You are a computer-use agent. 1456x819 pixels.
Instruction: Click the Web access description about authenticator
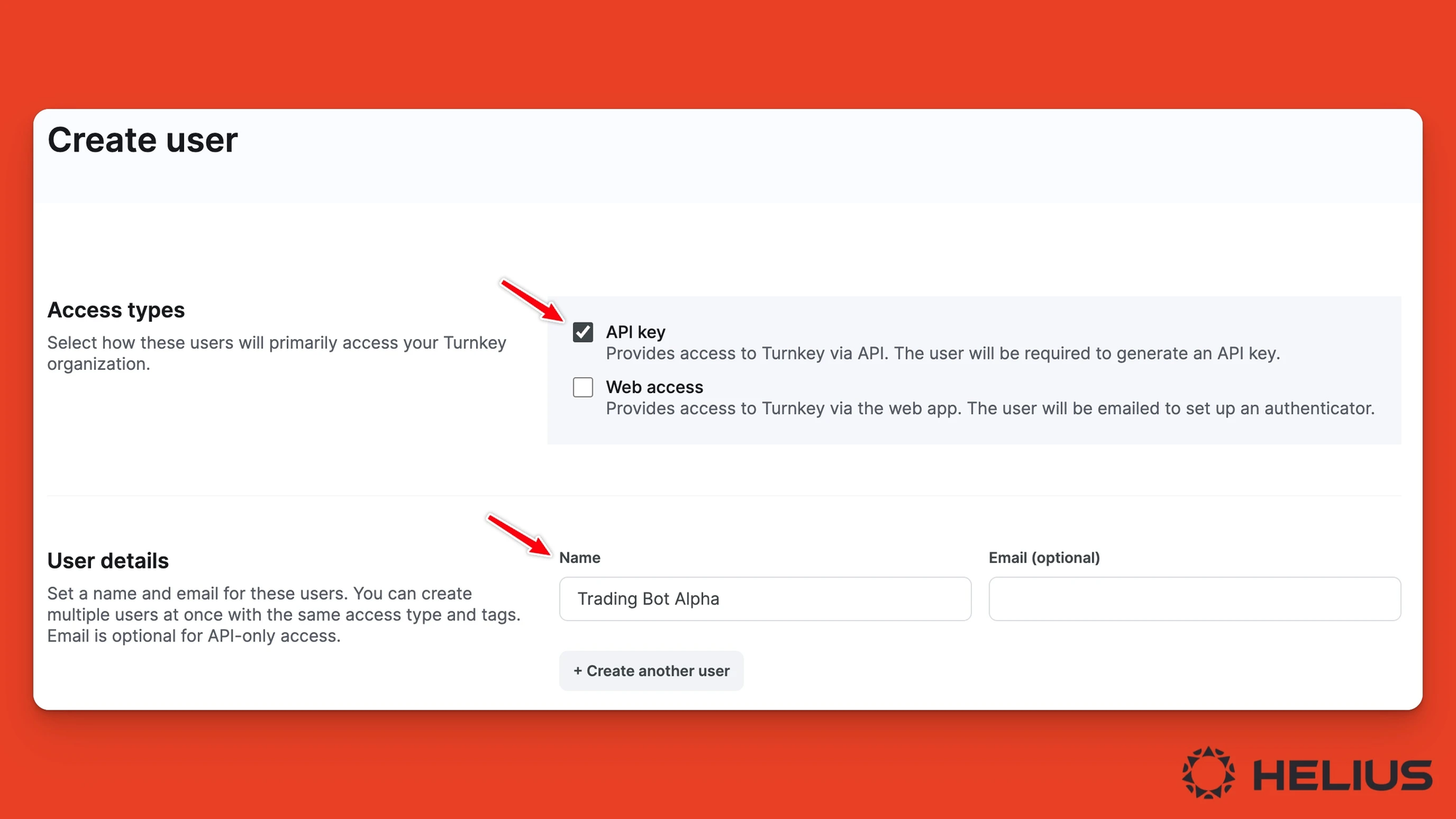(990, 408)
